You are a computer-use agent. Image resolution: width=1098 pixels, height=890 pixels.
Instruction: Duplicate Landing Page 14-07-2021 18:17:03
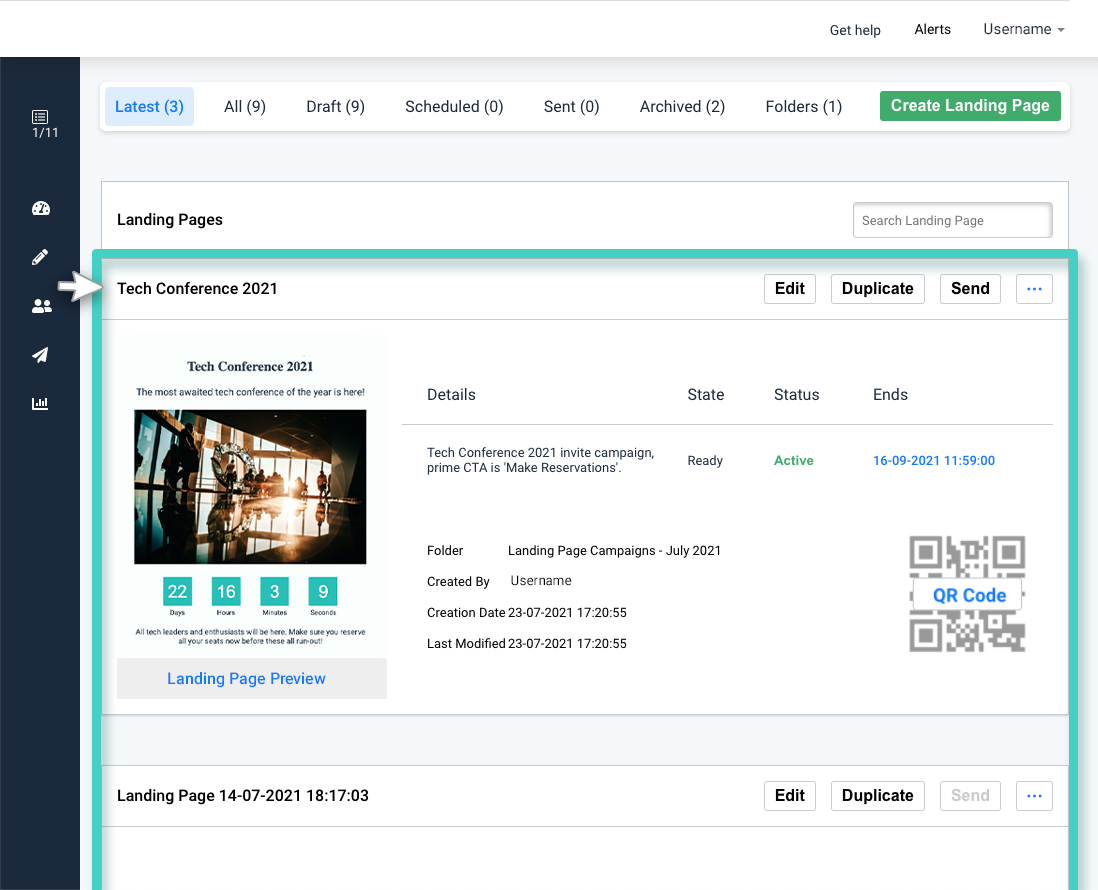tap(877, 795)
